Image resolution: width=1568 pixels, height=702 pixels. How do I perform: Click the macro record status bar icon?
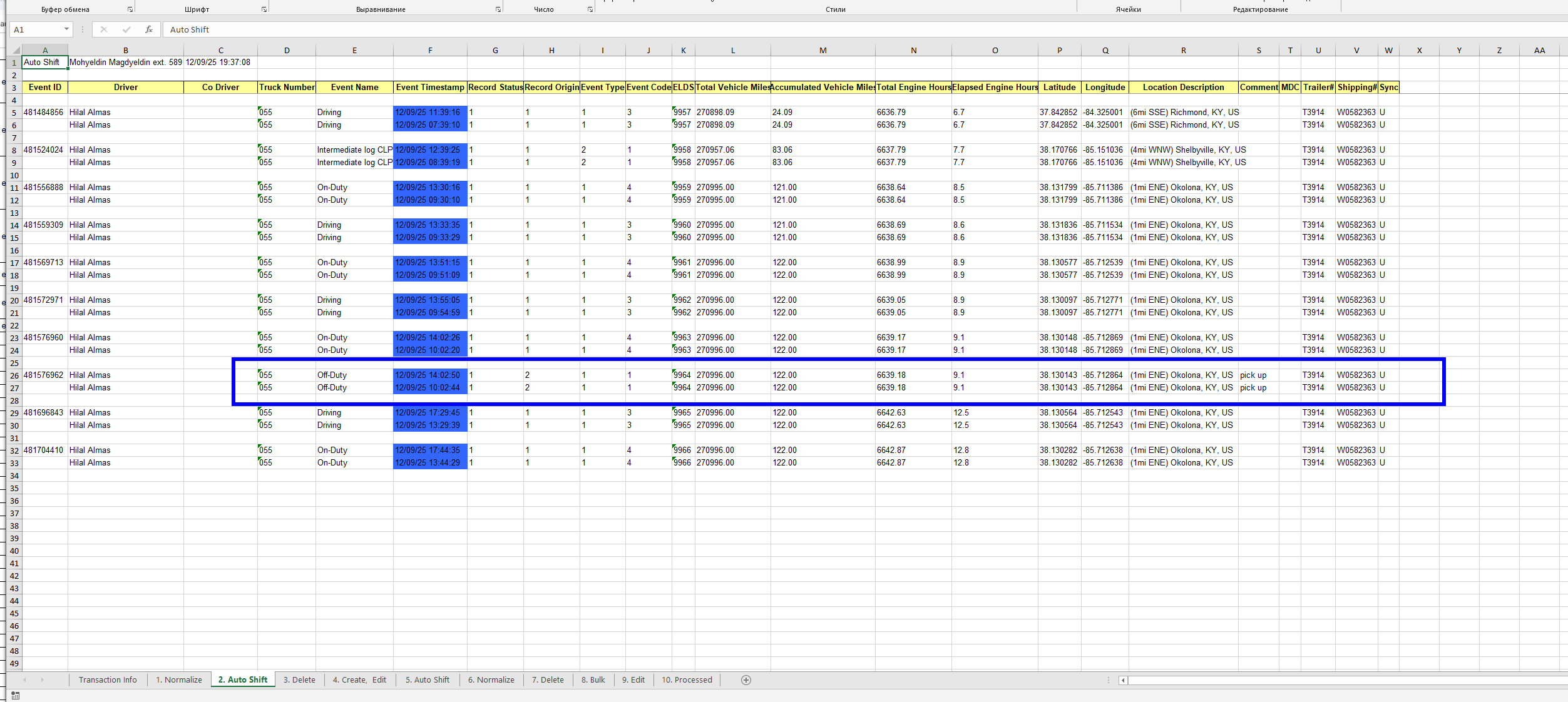click(15, 696)
